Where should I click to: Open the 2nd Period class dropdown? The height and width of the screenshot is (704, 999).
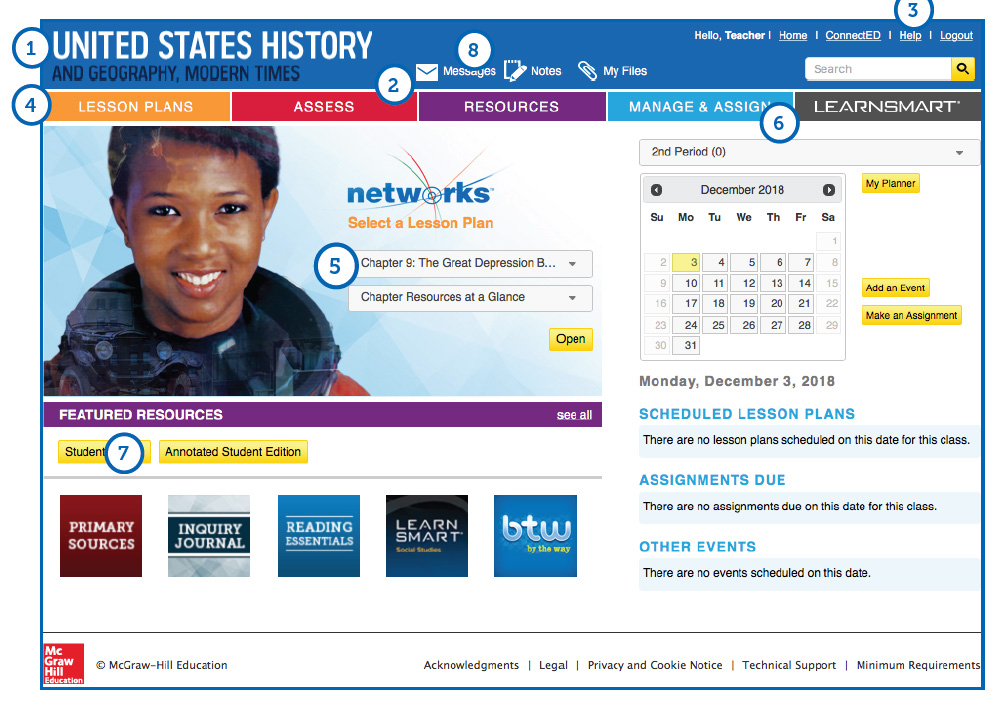click(809, 152)
